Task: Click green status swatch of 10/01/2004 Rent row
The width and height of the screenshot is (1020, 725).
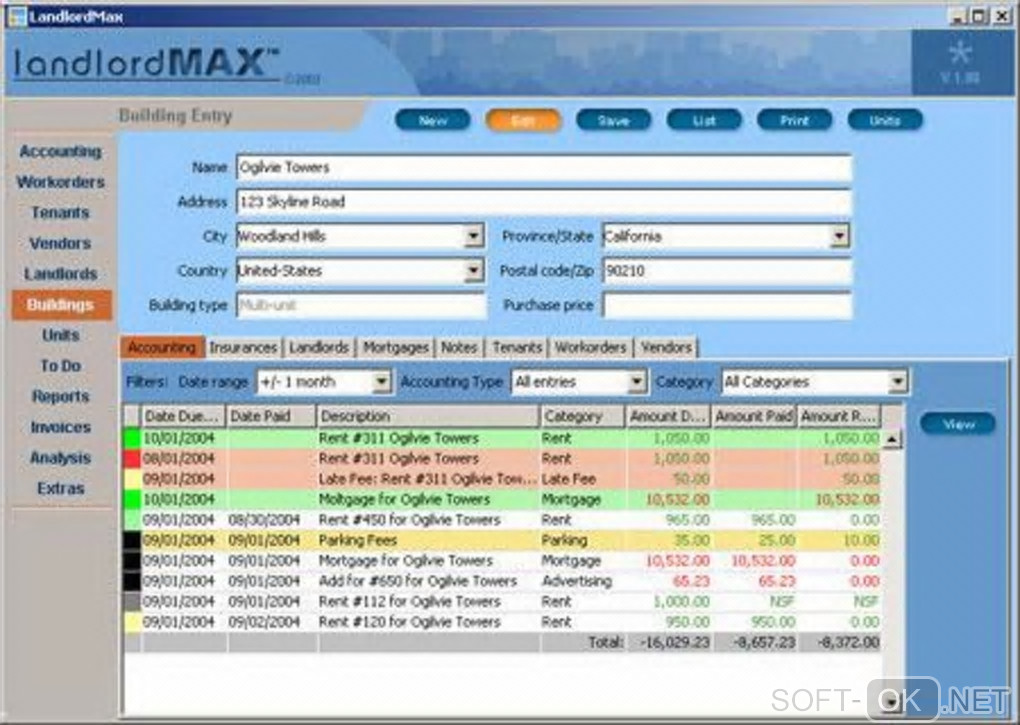Action: click(x=132, y=438)
